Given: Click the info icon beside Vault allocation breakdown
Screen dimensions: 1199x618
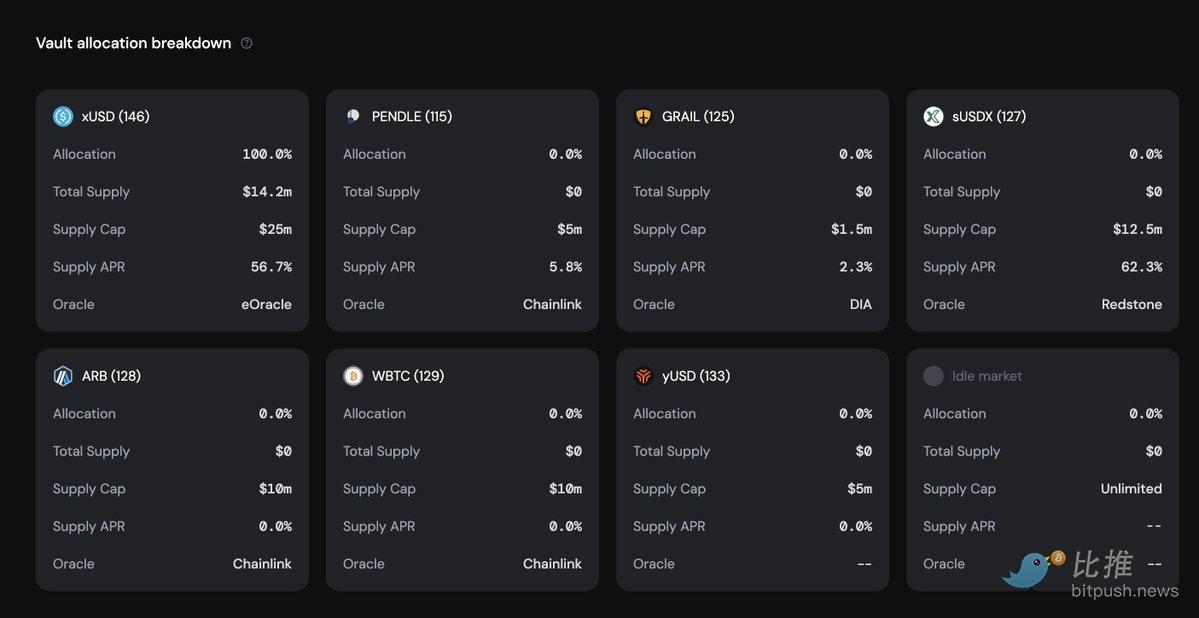Looking at the screenshot, I should (247, 43).
